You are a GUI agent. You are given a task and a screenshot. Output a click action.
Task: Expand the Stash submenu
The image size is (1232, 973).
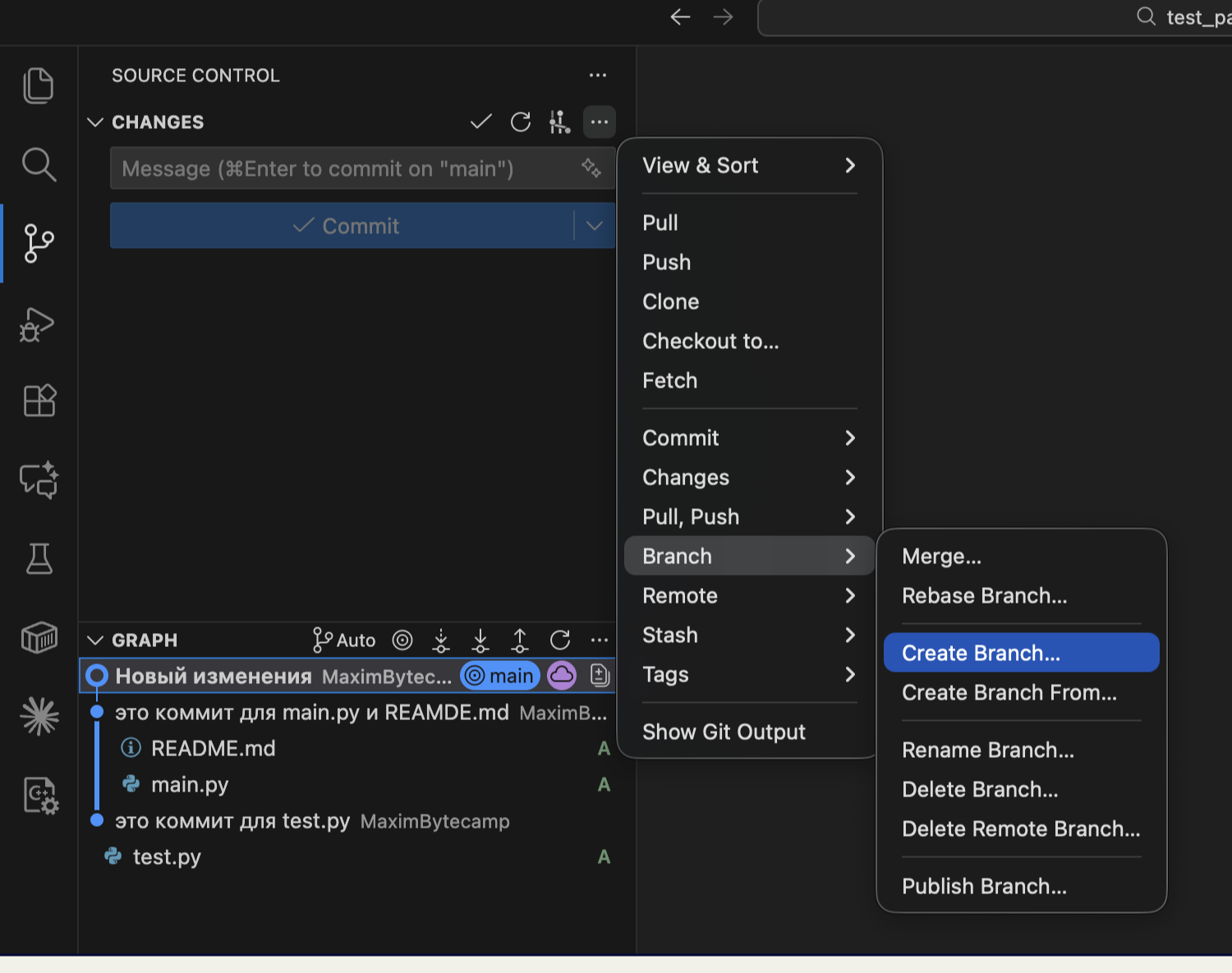749,636
